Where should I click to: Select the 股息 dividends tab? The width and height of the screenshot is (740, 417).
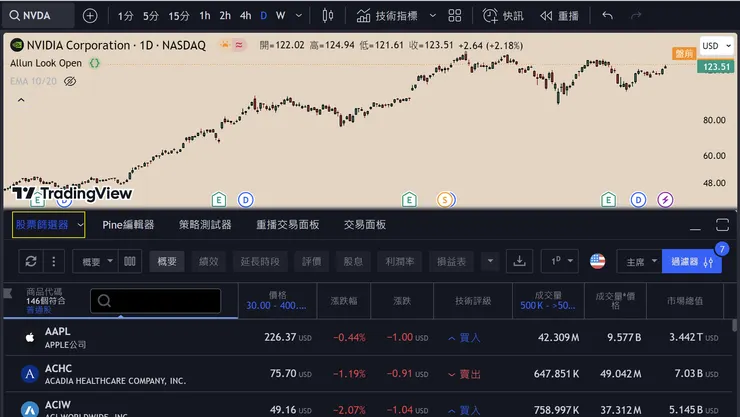[353, 261]
